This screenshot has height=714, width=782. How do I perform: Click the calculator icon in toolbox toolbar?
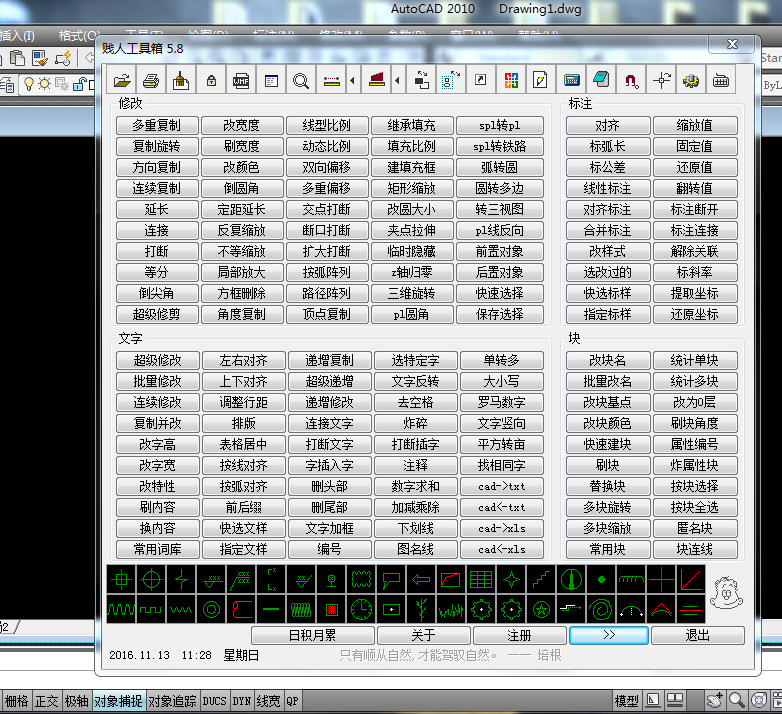point(571,80)
